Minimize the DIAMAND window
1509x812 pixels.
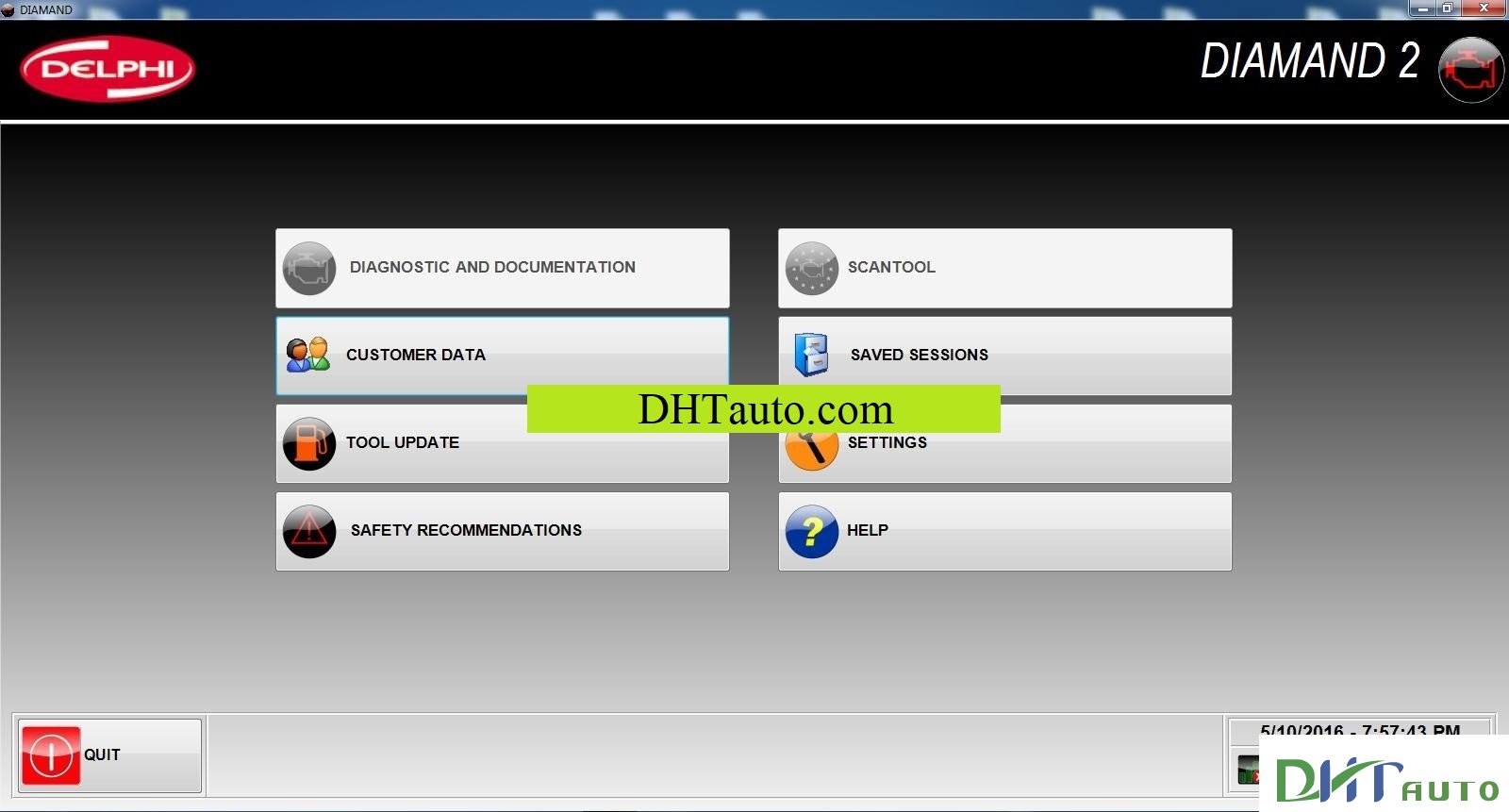click(x=1424, y=8)
